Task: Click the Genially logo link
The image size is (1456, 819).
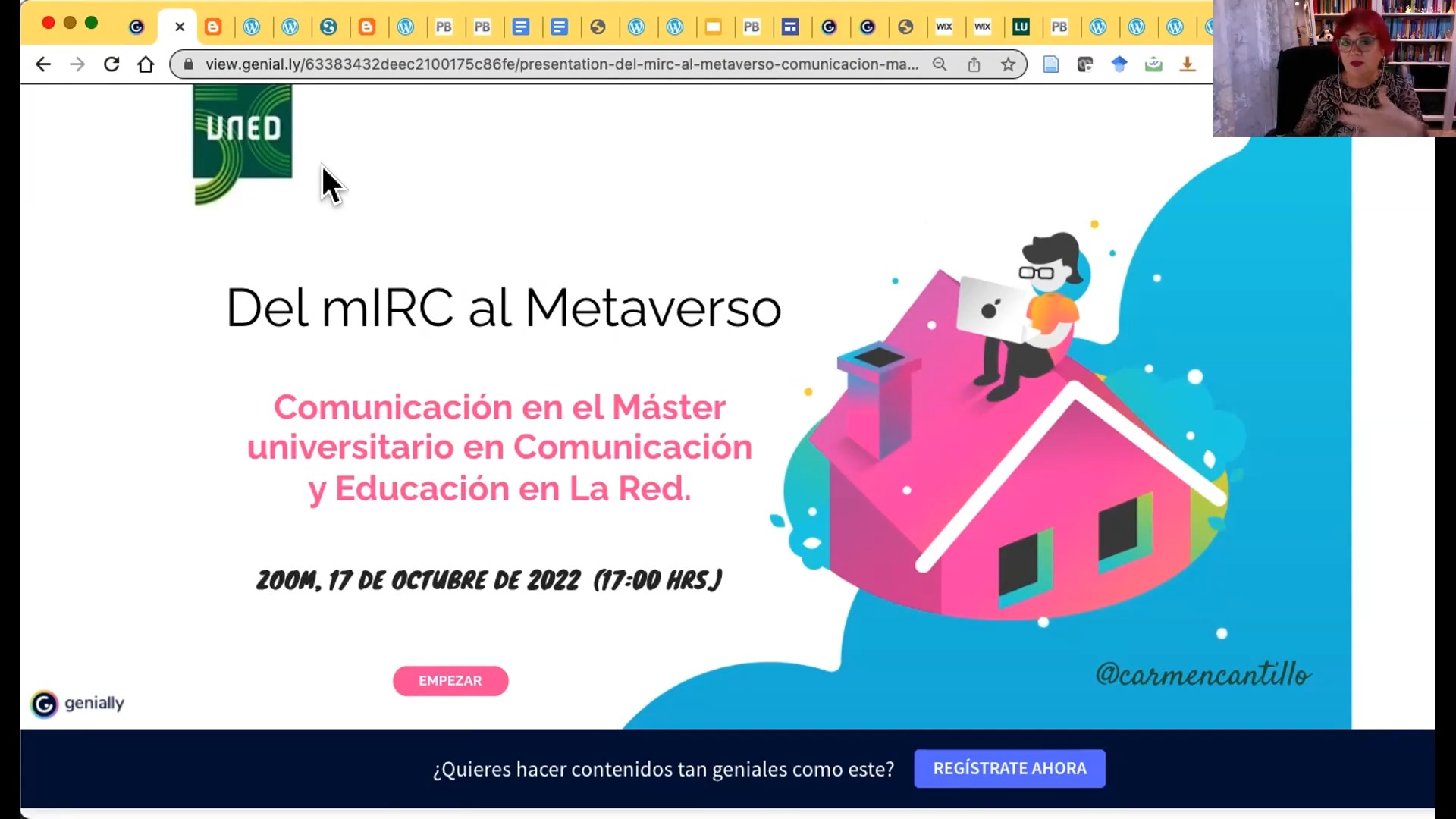Action: pos(77,704)
